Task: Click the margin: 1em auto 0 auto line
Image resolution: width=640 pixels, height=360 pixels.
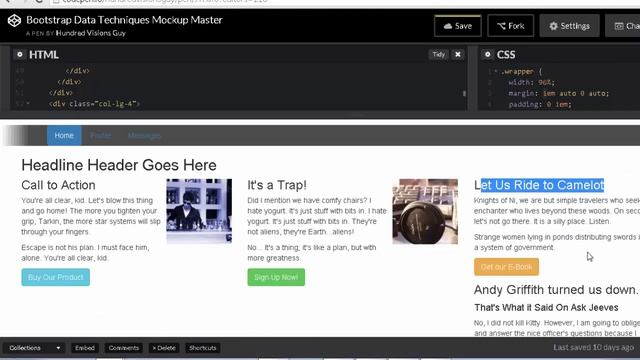Action: [558, 93]
